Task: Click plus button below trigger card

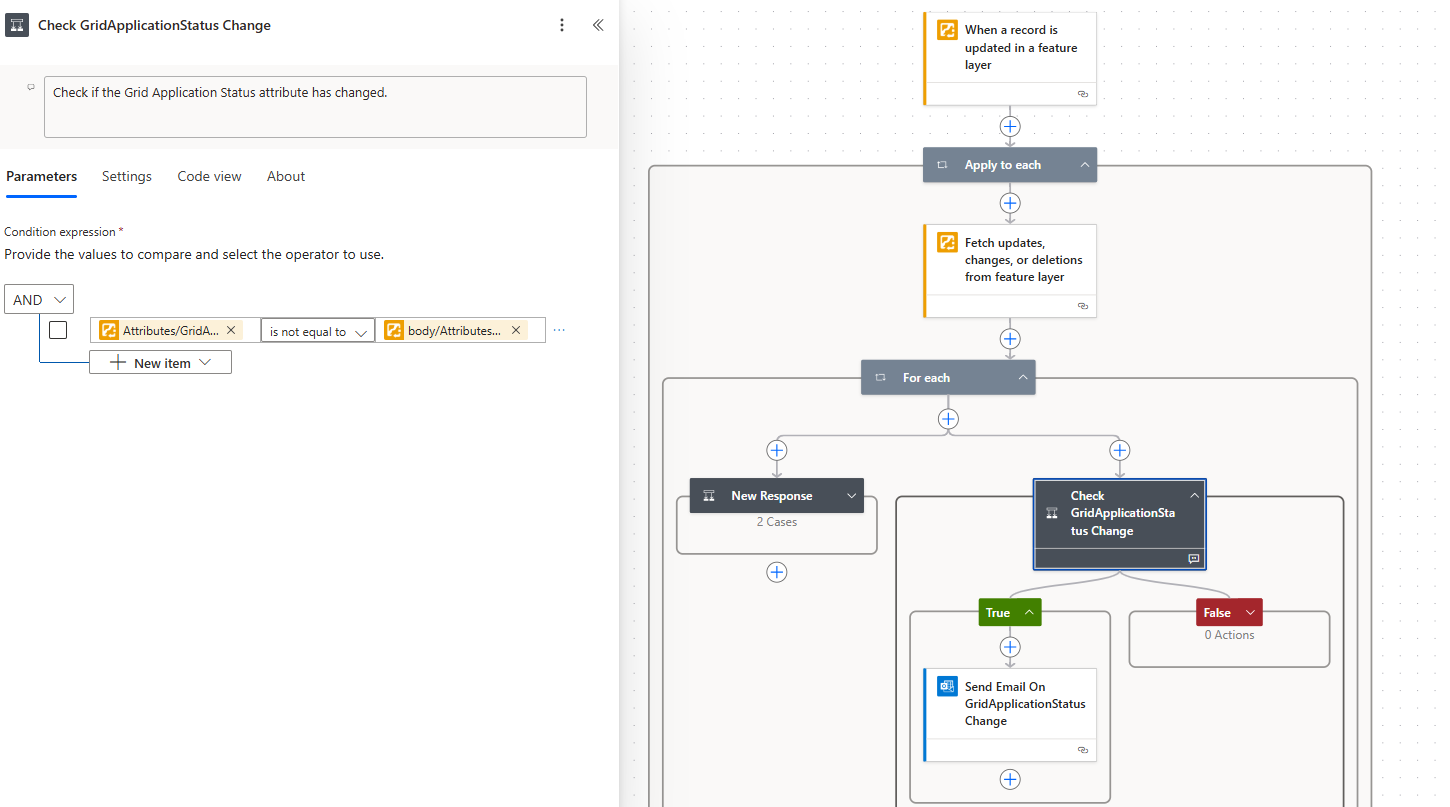Action: 1010,127
